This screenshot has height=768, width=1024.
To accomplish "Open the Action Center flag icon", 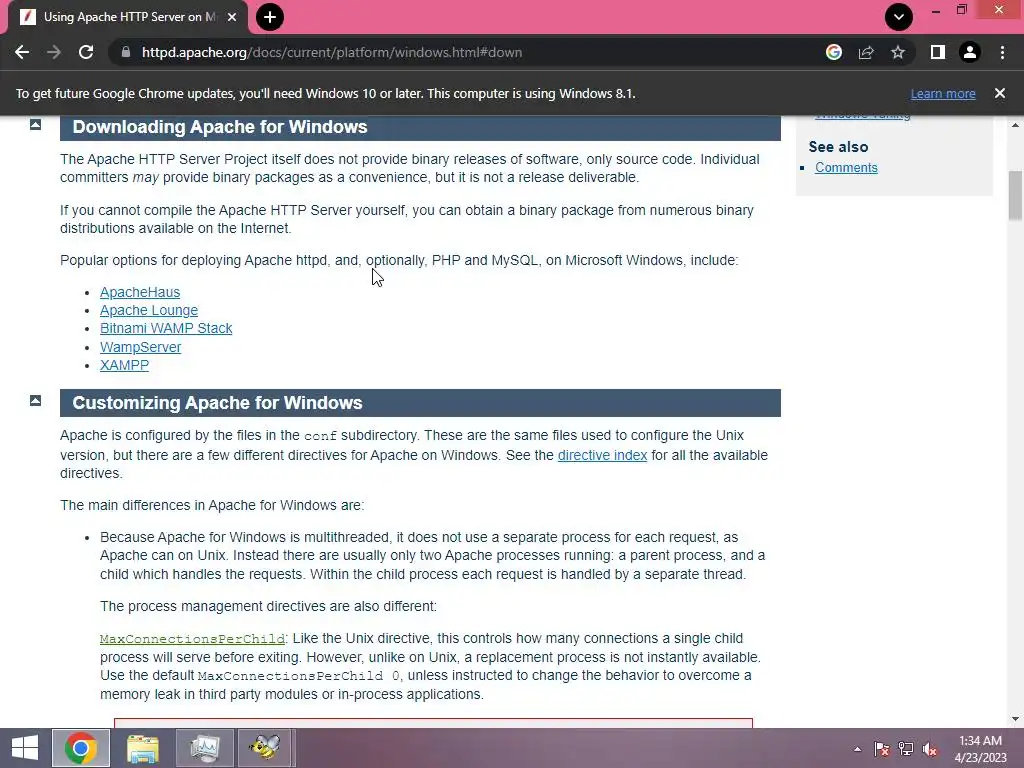I will (x=882, y=749).
